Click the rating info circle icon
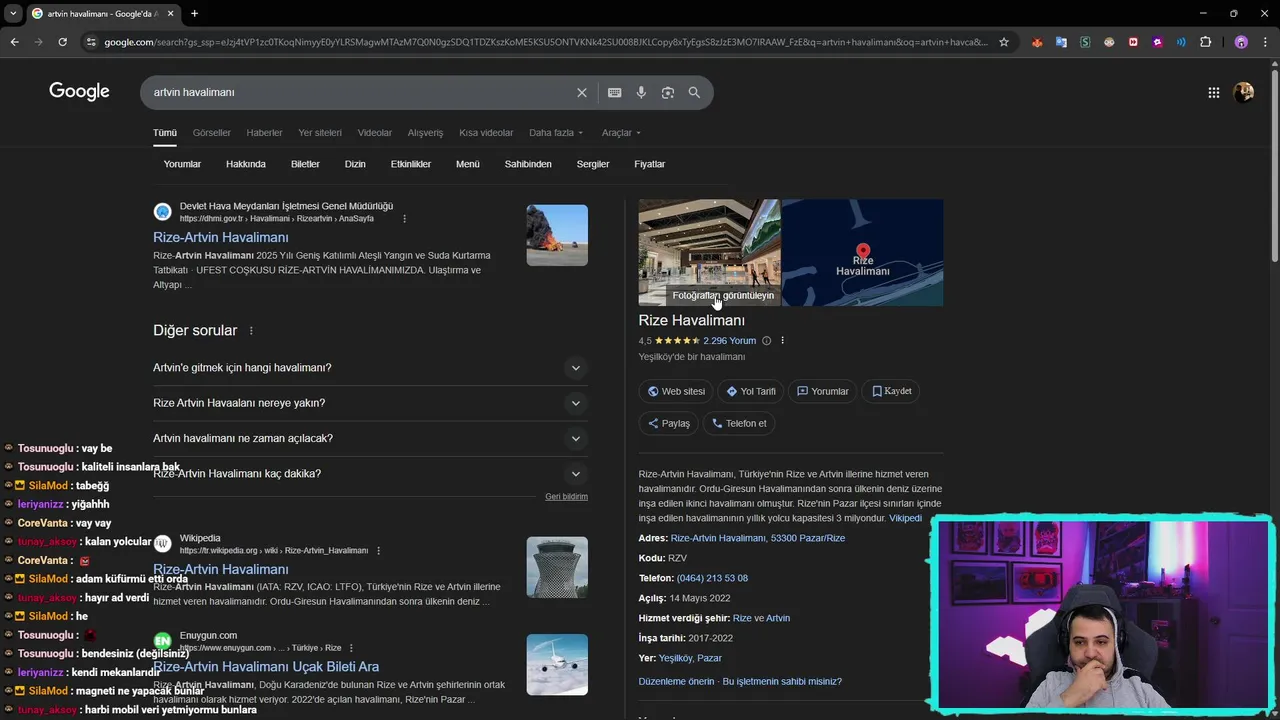Screen dimensions: 1280x720 coord(767,341)
